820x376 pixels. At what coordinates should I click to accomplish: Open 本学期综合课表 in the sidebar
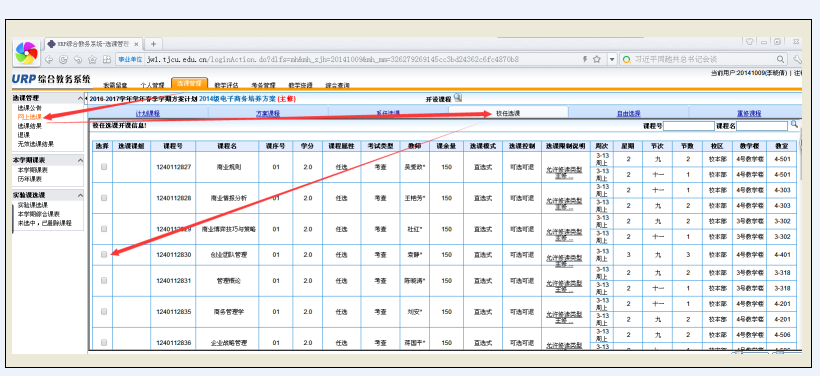click(x=39, y=214)
